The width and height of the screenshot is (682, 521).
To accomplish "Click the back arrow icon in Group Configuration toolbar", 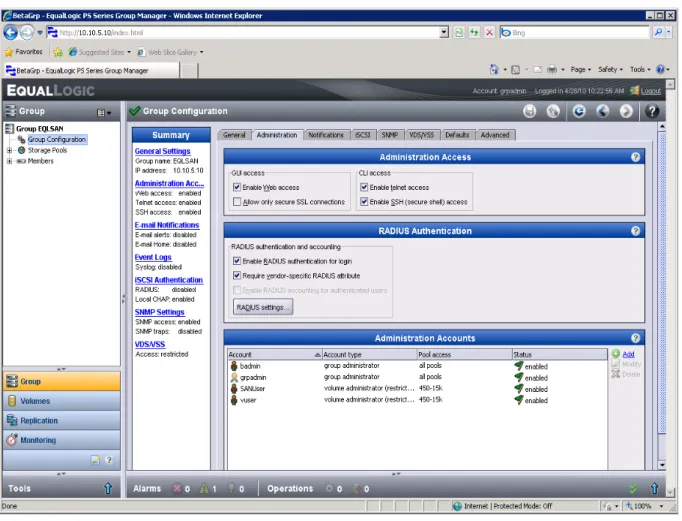I will click(x=602, y=111).
